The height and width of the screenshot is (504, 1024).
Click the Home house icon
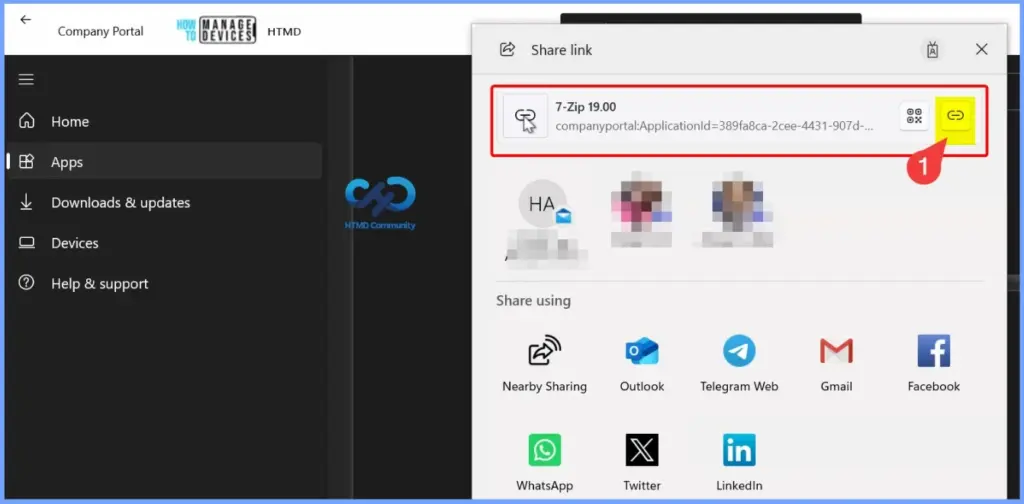pos(26,121)
